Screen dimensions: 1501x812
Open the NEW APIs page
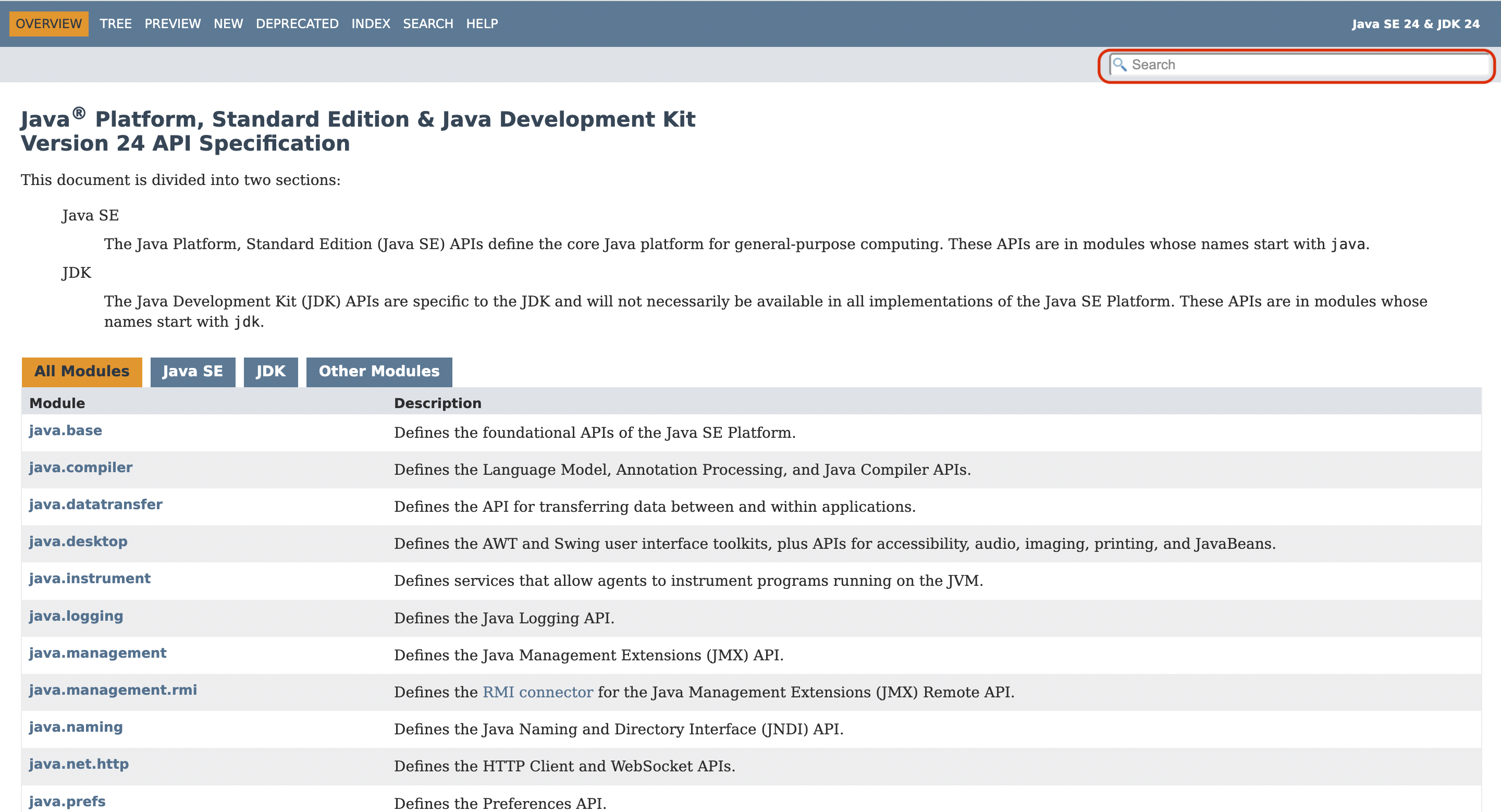pyautogui.click(x=228, y=24)
